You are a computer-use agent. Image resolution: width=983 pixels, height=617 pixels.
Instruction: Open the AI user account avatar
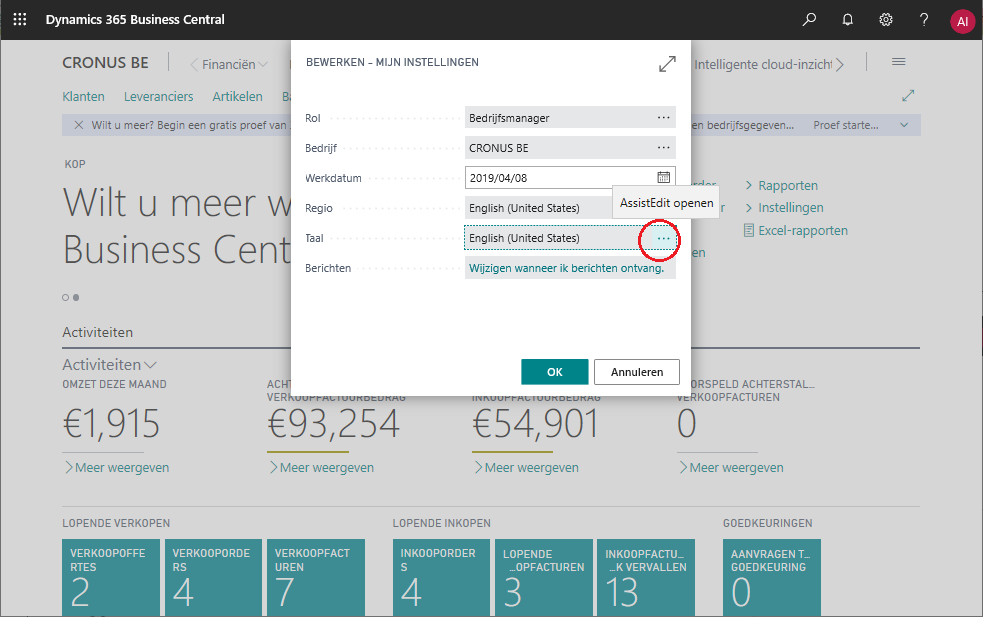click(x=962, y=21)
